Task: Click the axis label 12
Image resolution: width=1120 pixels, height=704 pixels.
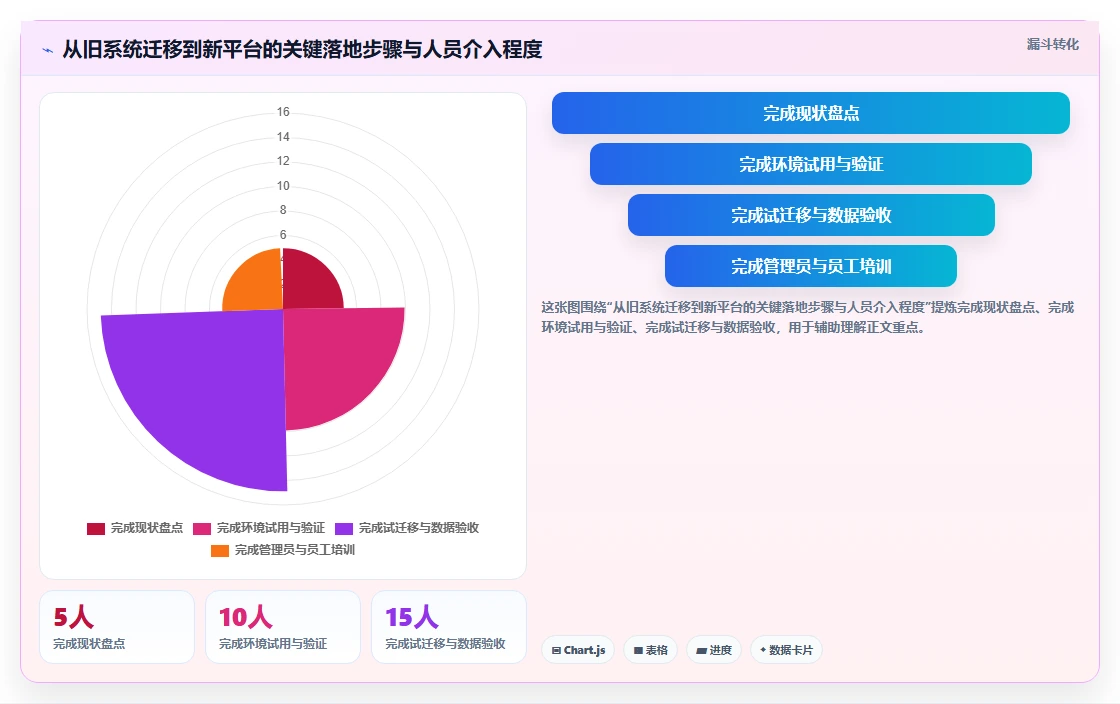Action: point(283,161)
